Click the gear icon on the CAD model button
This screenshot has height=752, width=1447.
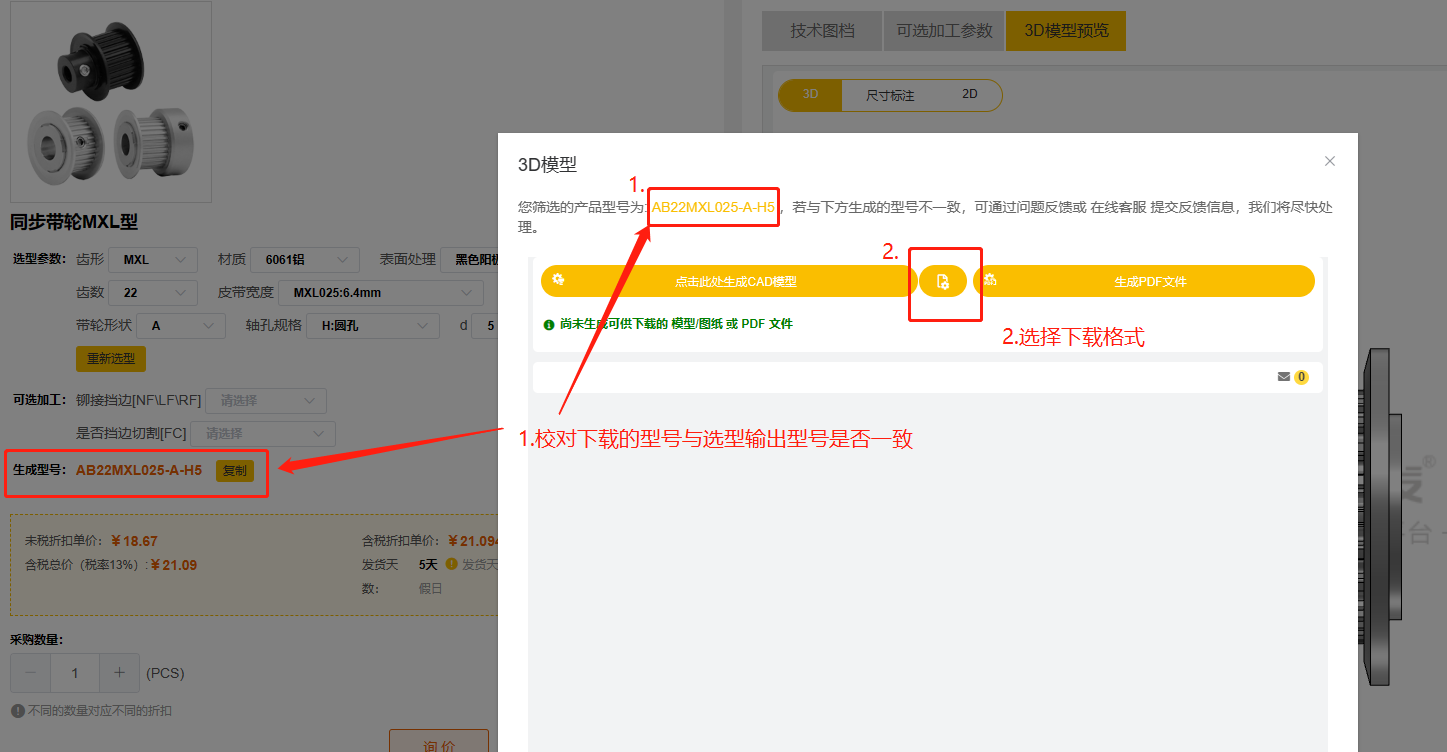(x=557, y=281)
